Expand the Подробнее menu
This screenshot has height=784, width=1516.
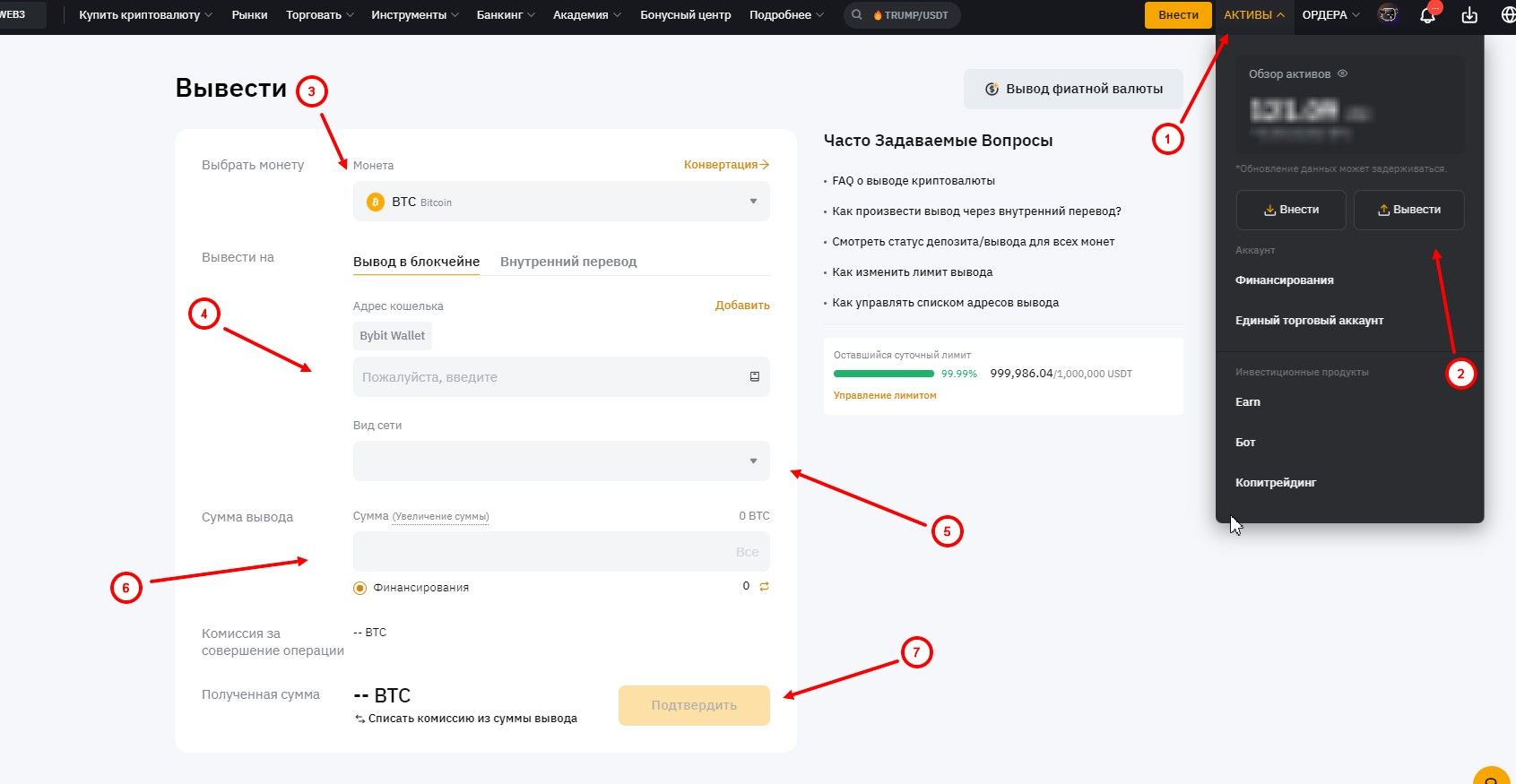(x=786, y=15)
